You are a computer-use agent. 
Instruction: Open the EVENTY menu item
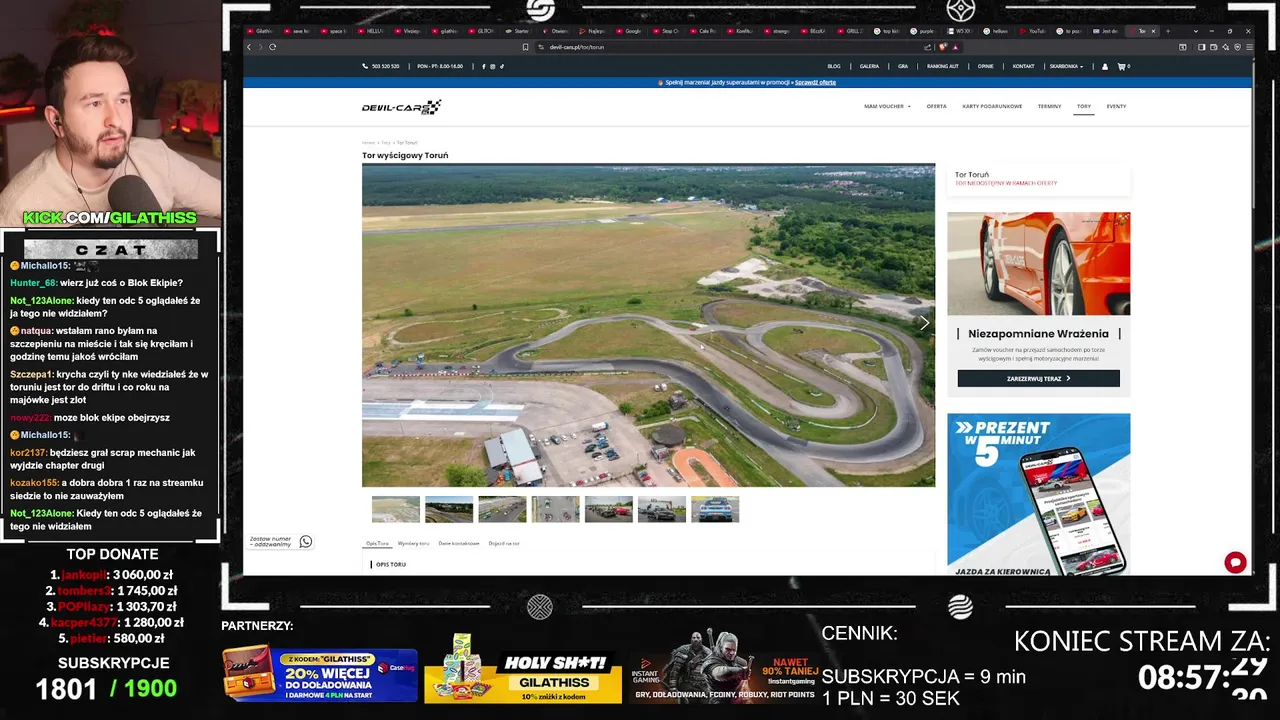coord(1116,106)
